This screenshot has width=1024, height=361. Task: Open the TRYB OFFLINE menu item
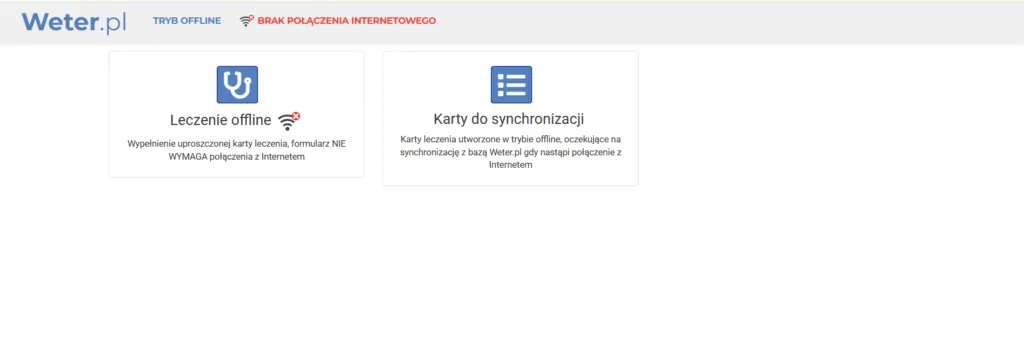click(x=187, y=21)
